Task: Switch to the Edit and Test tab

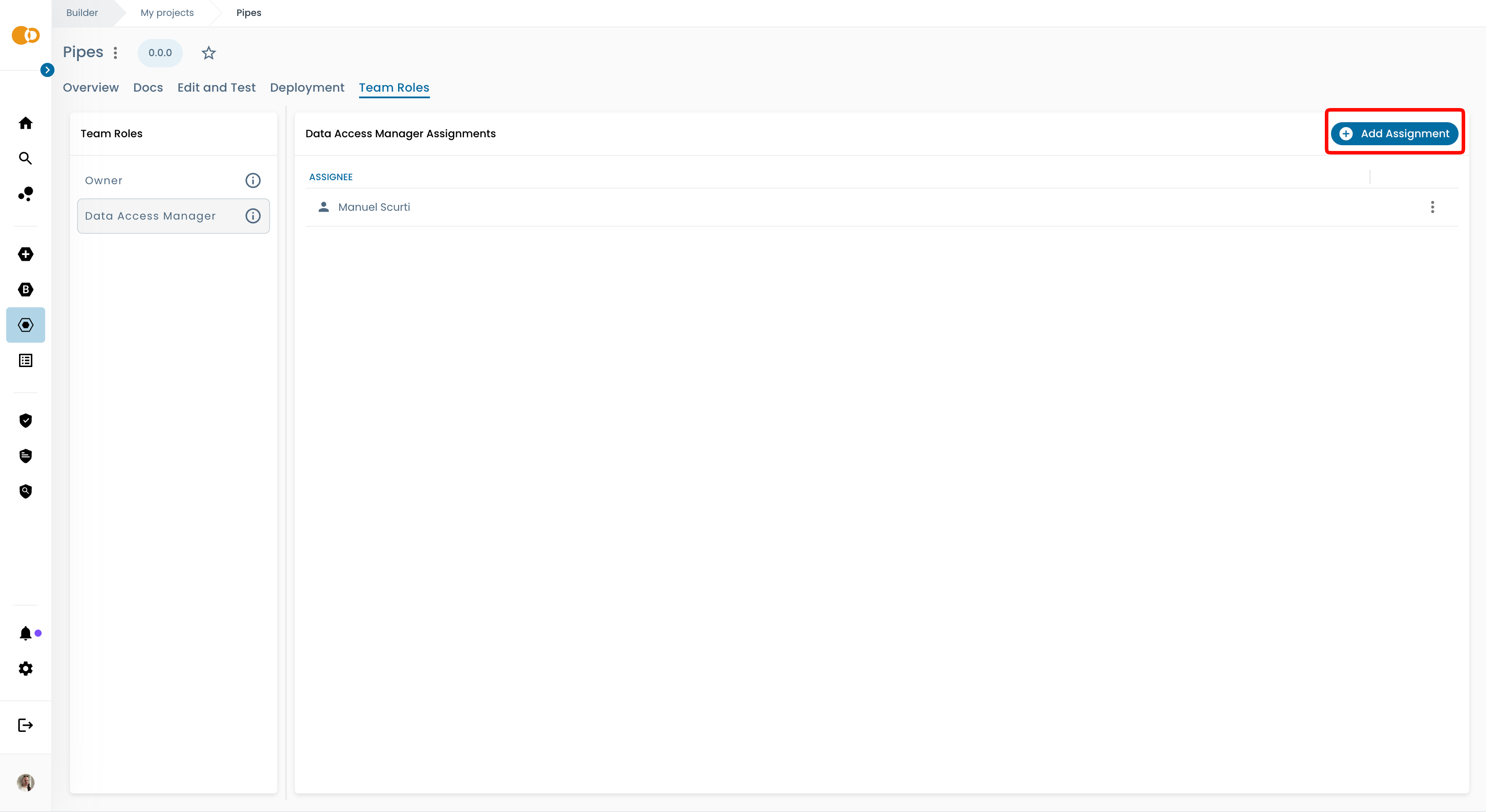Action: (x=217, y=88)
